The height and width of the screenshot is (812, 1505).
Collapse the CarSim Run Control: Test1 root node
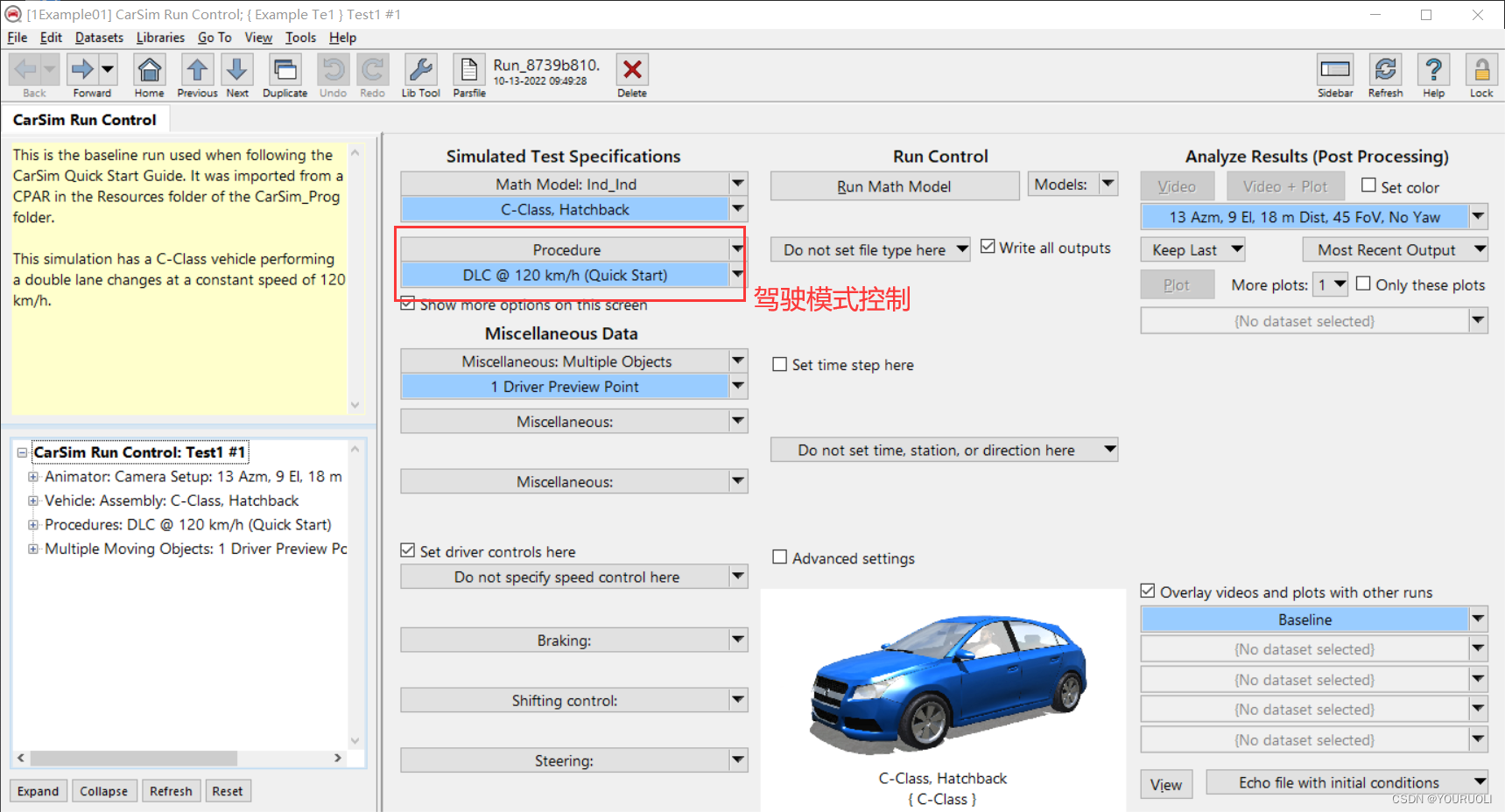pos(22,452)
